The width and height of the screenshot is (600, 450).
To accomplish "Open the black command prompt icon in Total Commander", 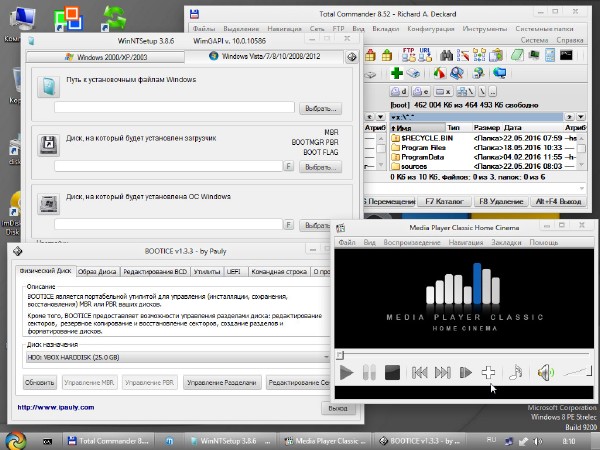I will coord(566,55).
